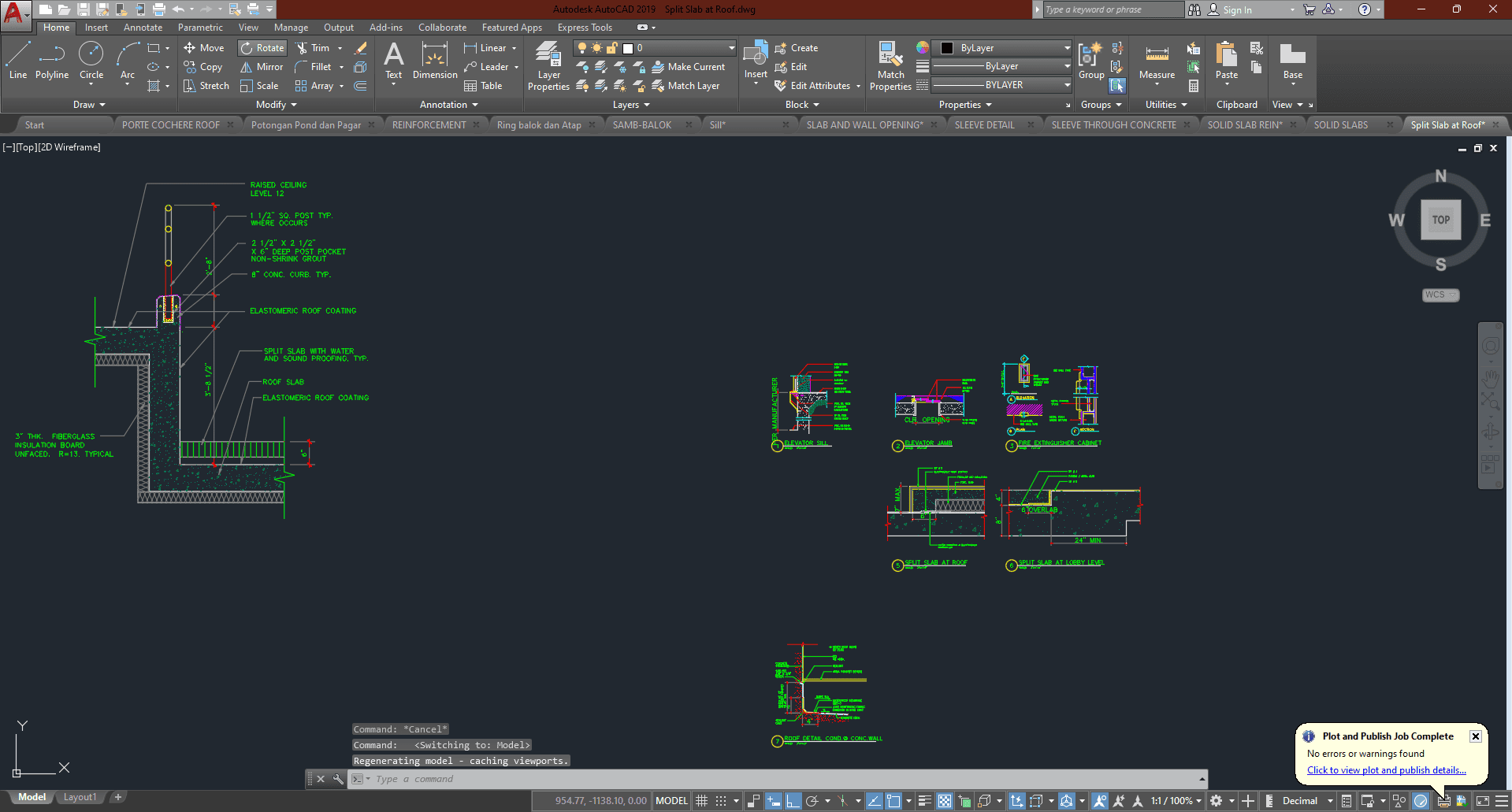The height and width of the screenshot is (812, 1512).
Task: Click Make Current layer button
Action: [688, 67]
